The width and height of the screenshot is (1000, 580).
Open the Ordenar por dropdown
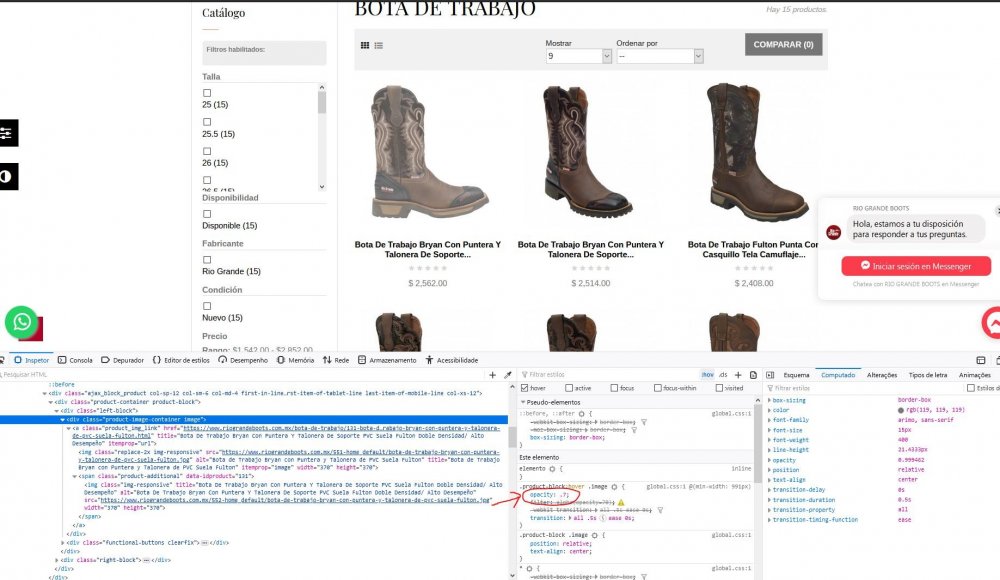(659, 56)
